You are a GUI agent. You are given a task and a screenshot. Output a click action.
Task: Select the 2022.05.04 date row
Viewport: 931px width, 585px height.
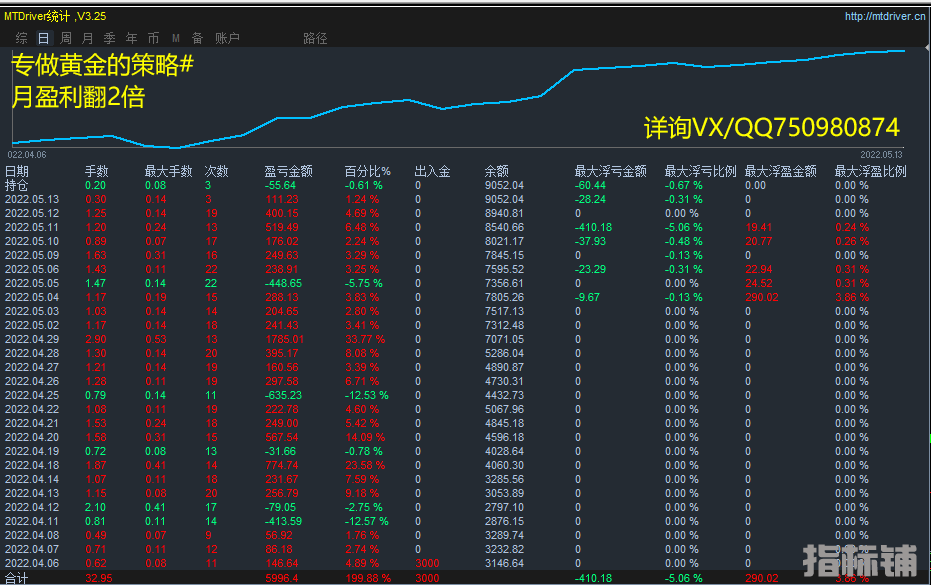(x=32, y=298)
